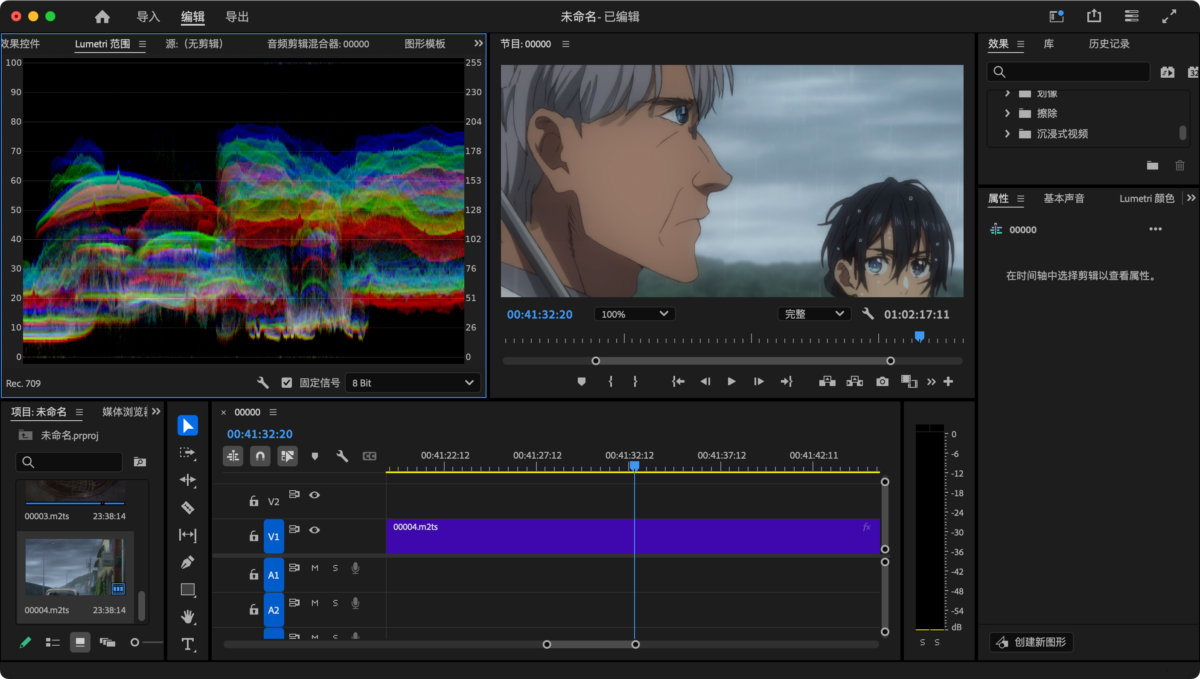Select the Slip tool
Viewport: 1200px width, 679px height.
(187, 535)
